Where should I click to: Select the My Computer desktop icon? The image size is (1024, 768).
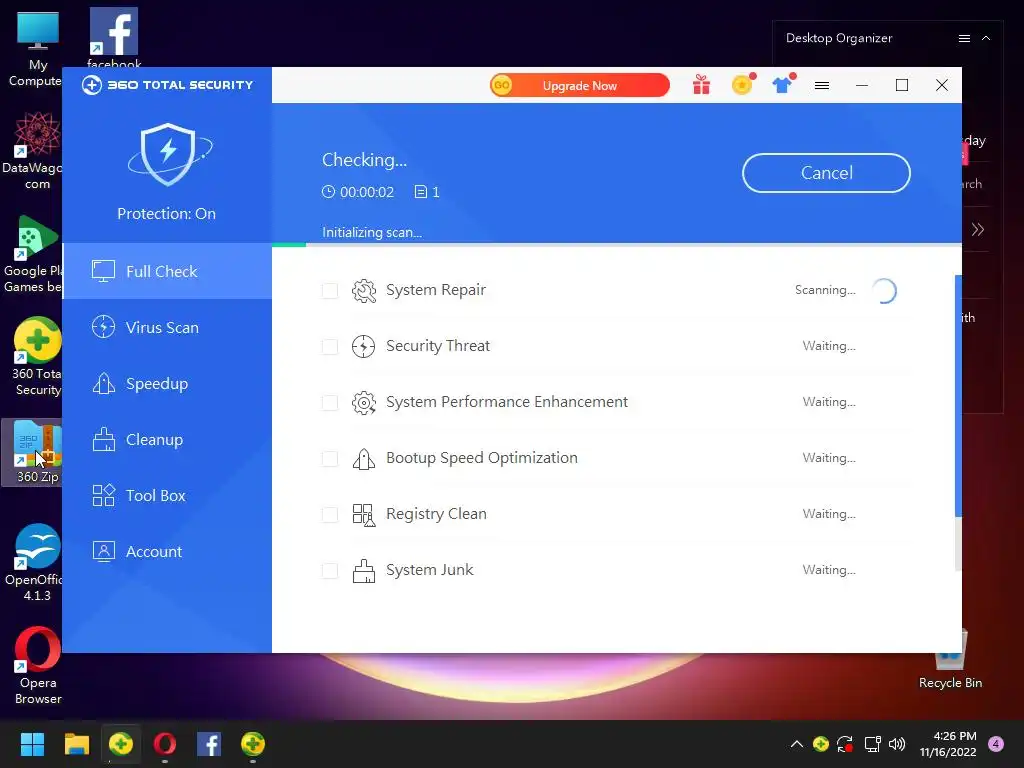37,49
